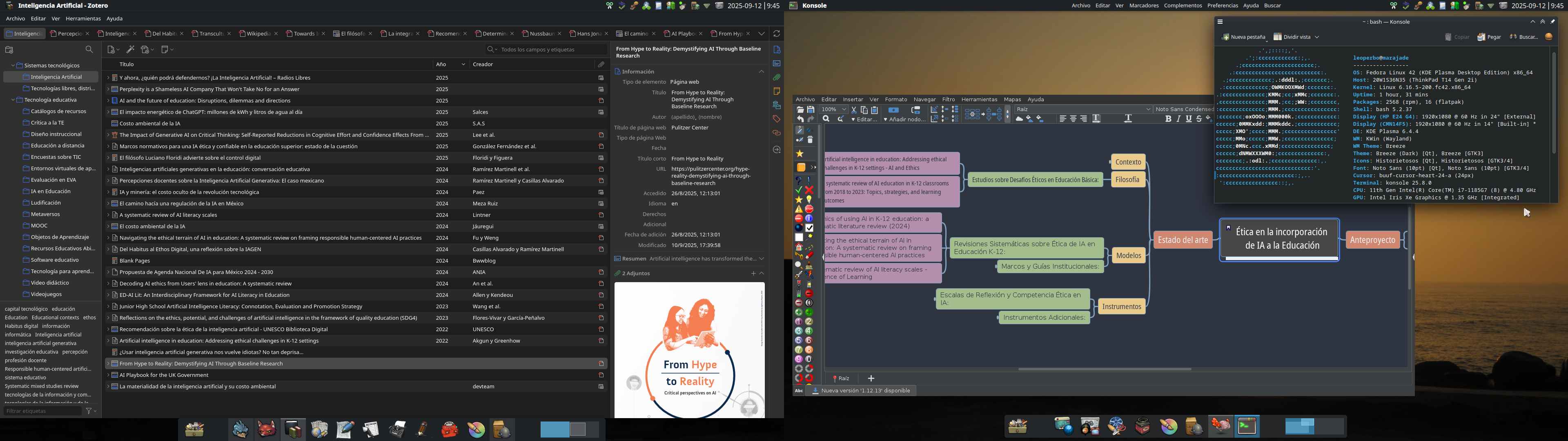The image size is (1568, 441).
Task: Click the scissors cut icon in Freeplane
Action: click(853, 110)
